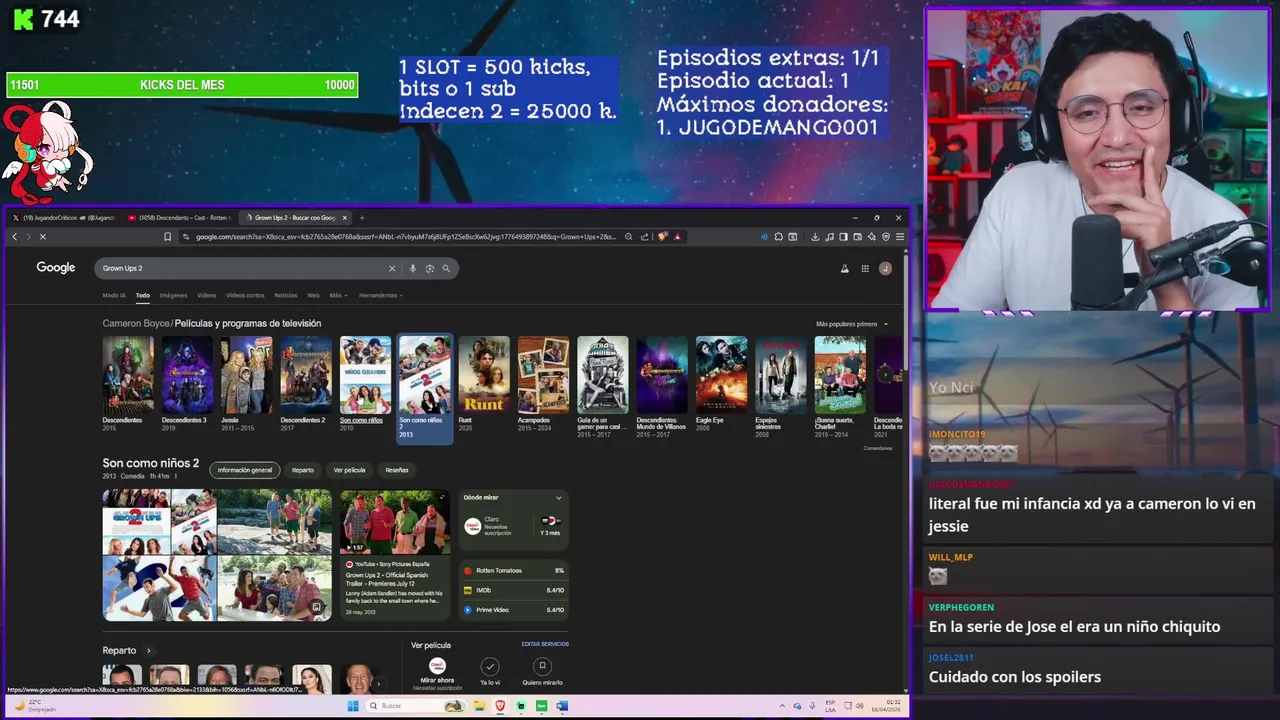Click the Kicks del mes progress bar

coord(182,85)
